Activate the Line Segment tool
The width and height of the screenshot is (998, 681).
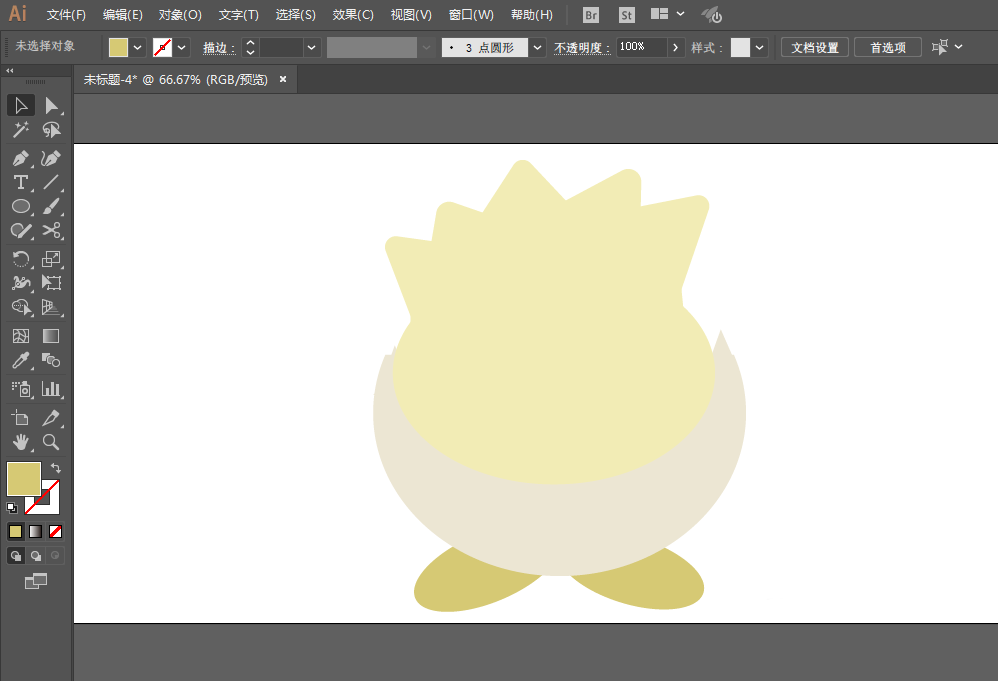[51, 182]
